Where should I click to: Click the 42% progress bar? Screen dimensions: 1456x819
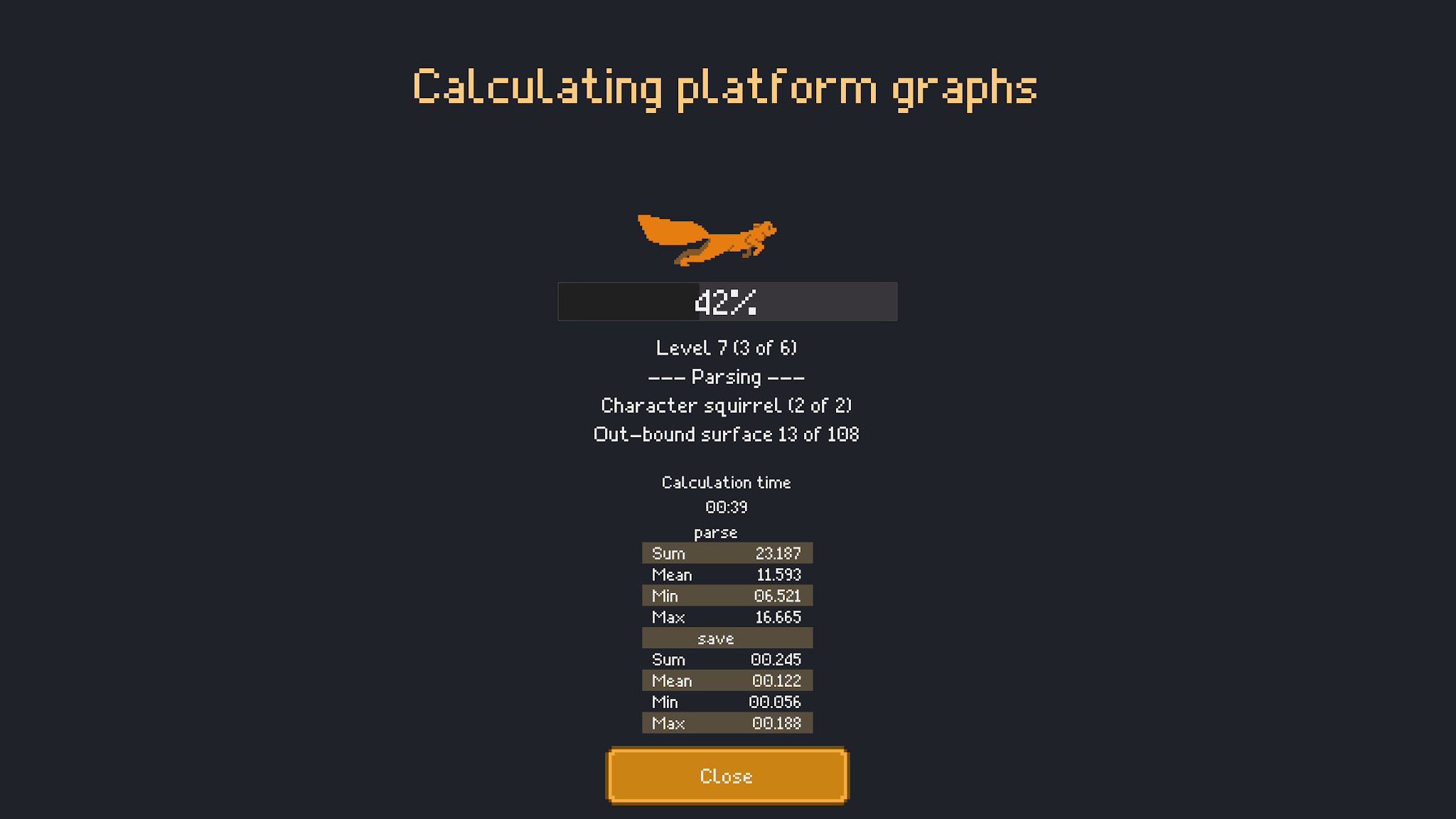pyautogui.click(x=727, y=301)
